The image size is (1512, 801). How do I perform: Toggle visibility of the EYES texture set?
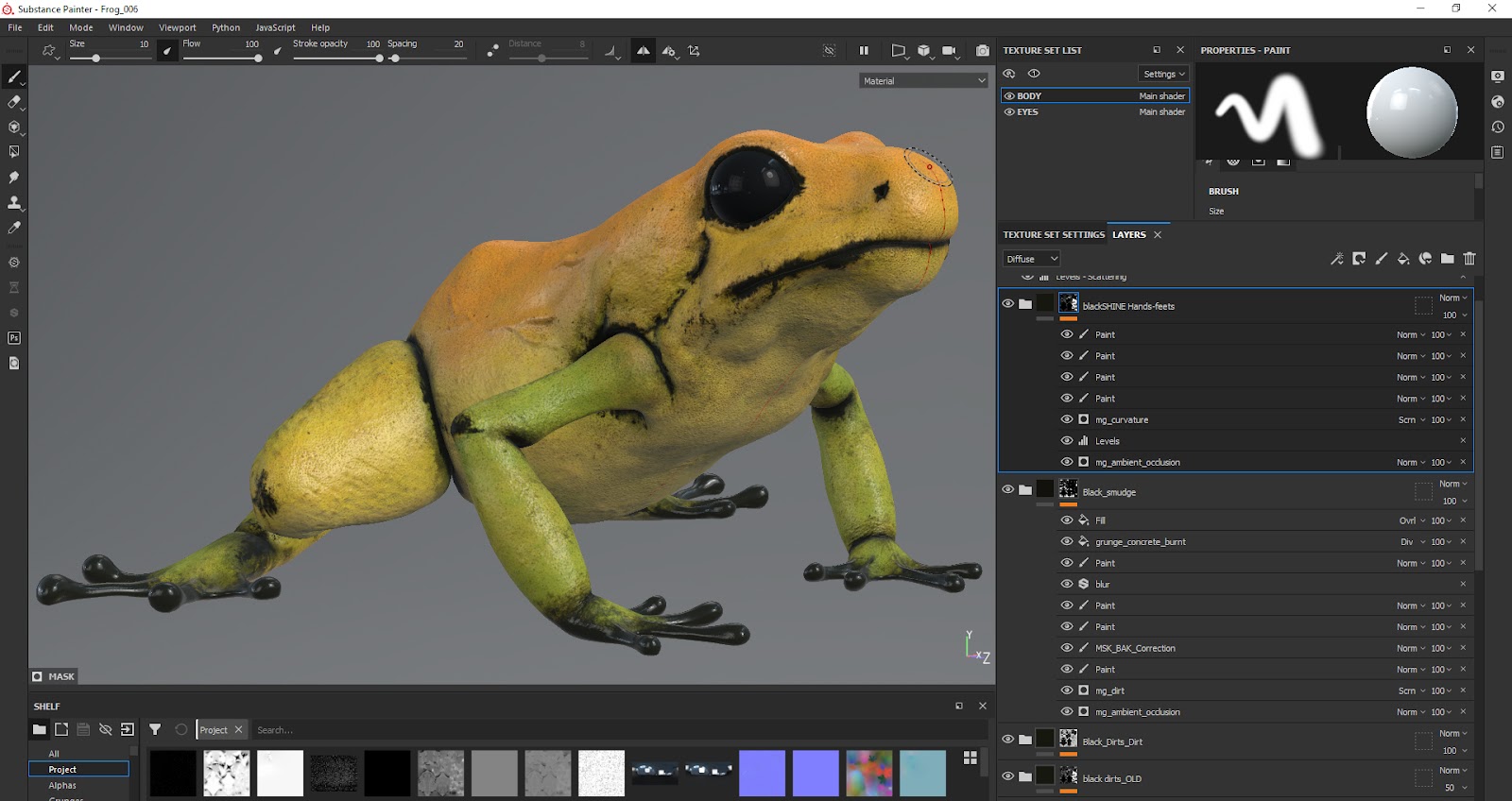(1009, 112)
